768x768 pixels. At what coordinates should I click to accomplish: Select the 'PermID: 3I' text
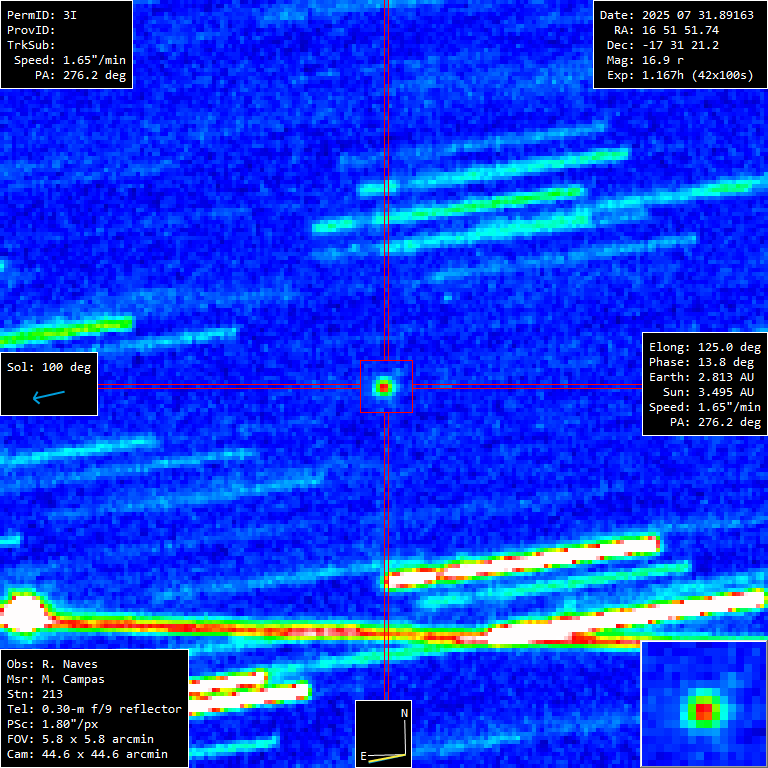coord(42,15)
